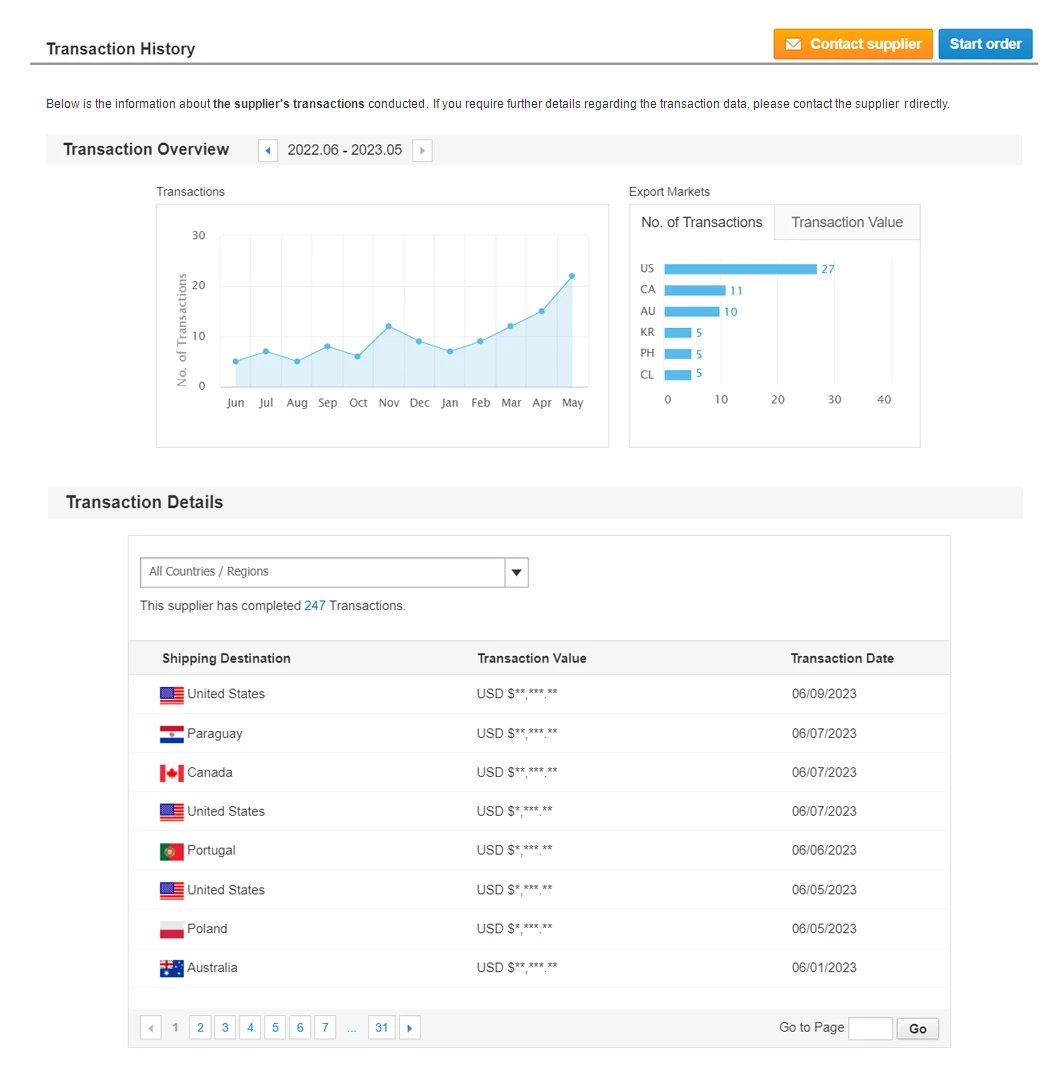Switch to the Transaction Value tab
This screenshot has width=1060, height=1085.
[x=847, y=223]
